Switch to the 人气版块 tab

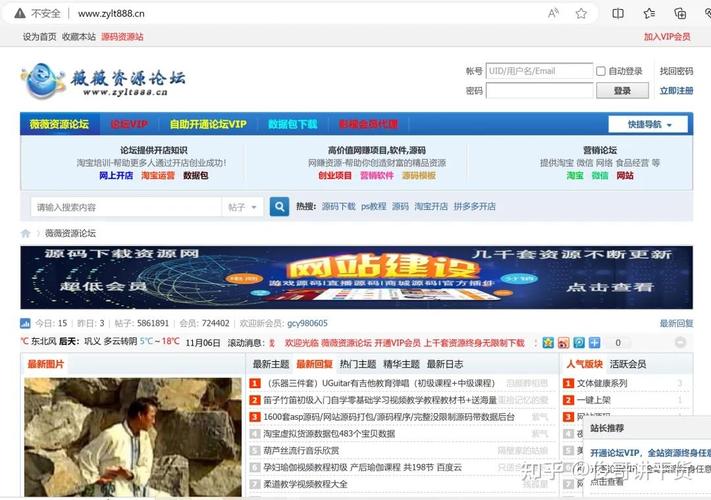click(x=584, y=364)
